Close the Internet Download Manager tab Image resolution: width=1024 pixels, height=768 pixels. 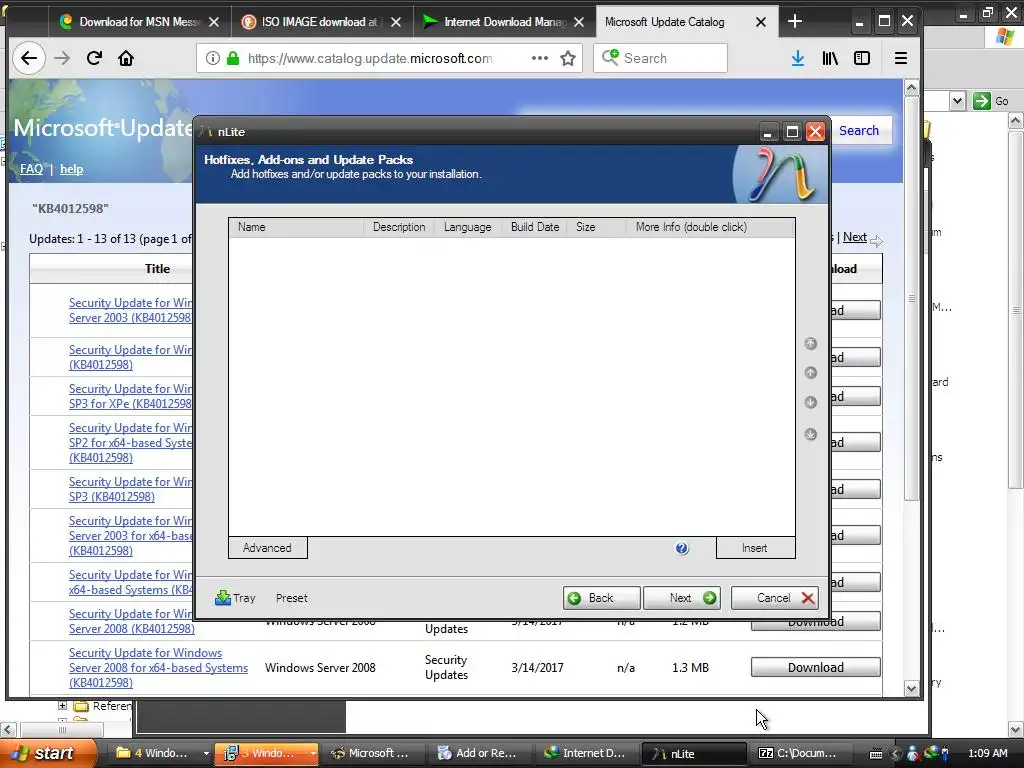(x=579, y=22)
